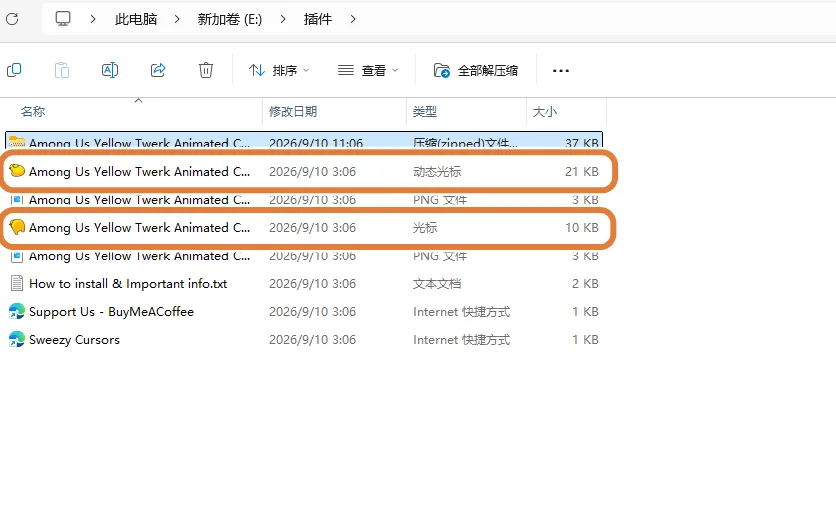Expand the chevron after the monitor icon
Image resolution: width=836 pixels, height=519 pixels.
[93, 19]
